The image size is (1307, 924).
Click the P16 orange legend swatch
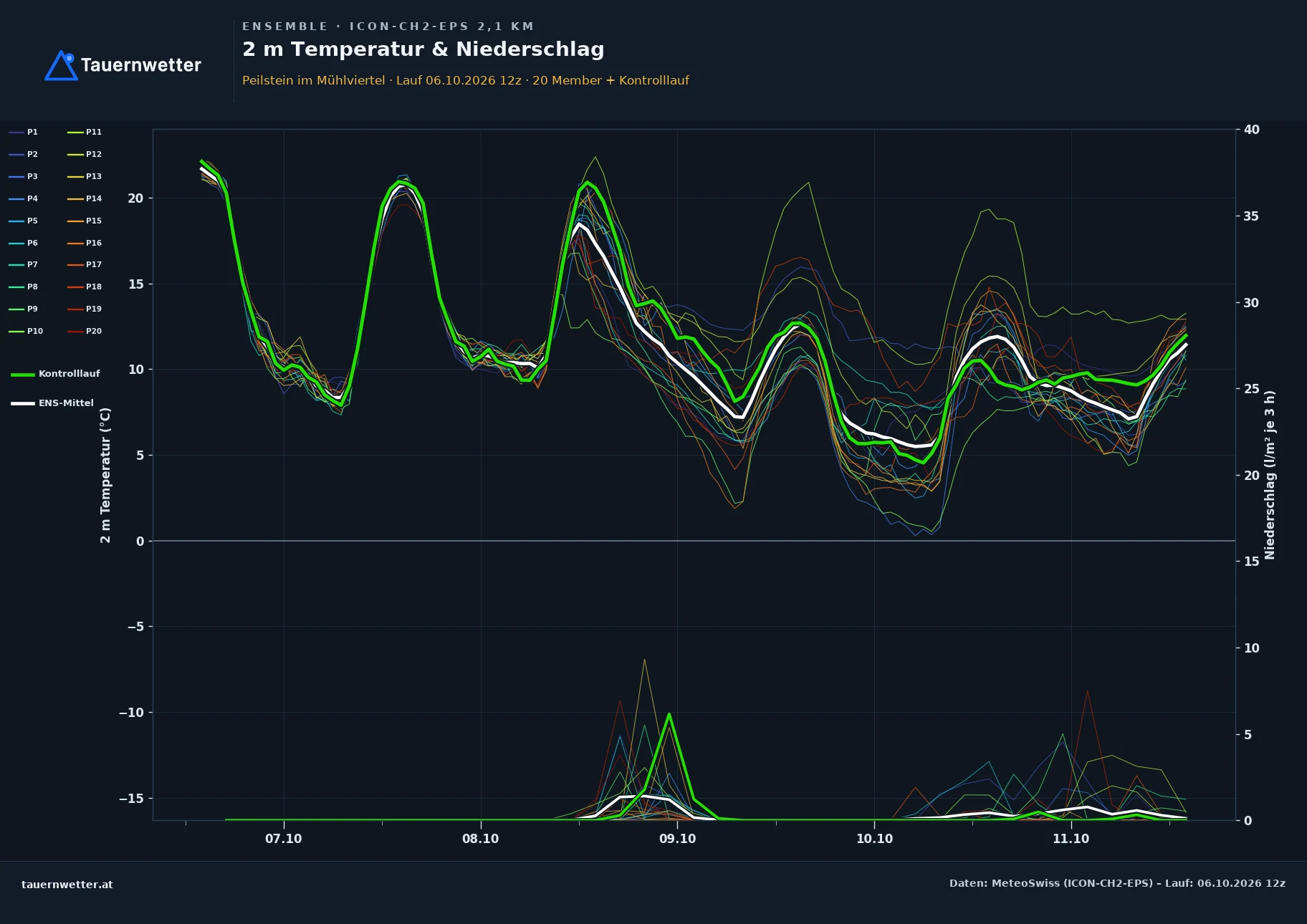(x=75, y=243)
